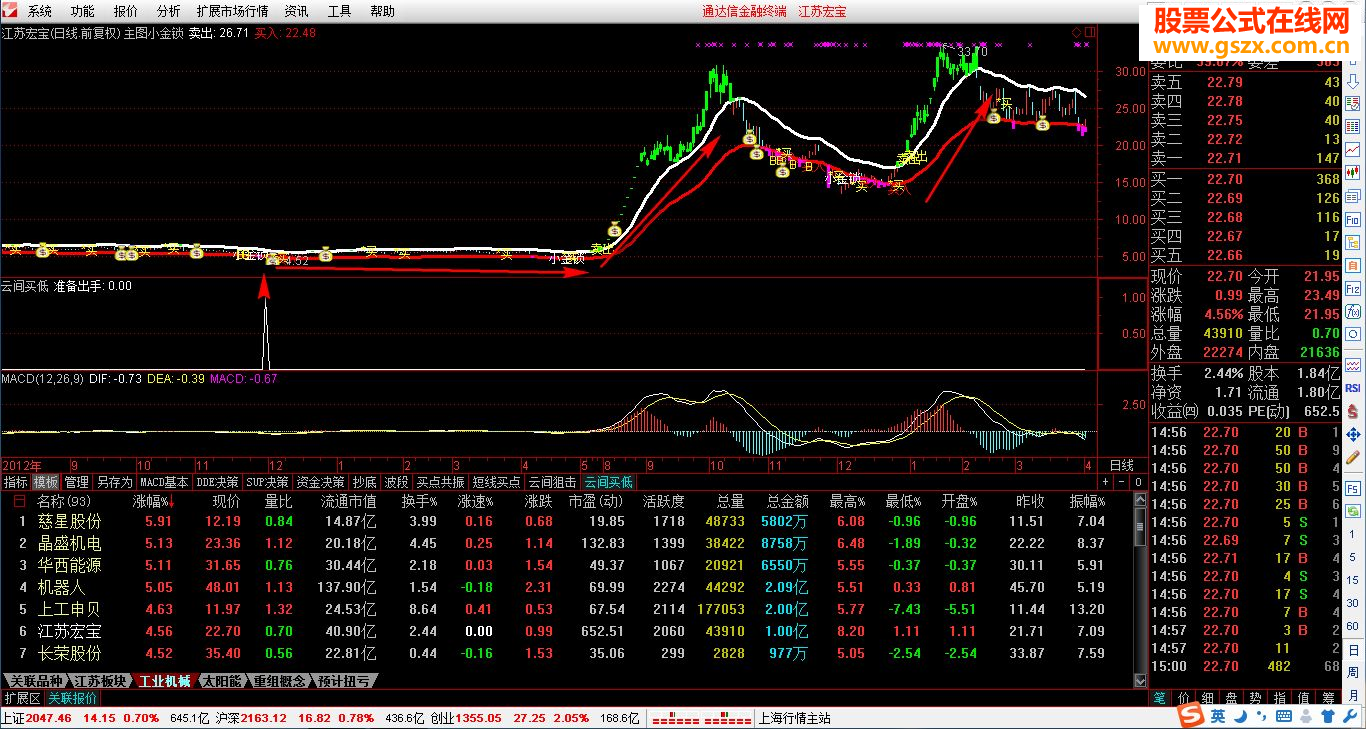Open the 系统 menu
1366x729 pixels.
(40, 11)
